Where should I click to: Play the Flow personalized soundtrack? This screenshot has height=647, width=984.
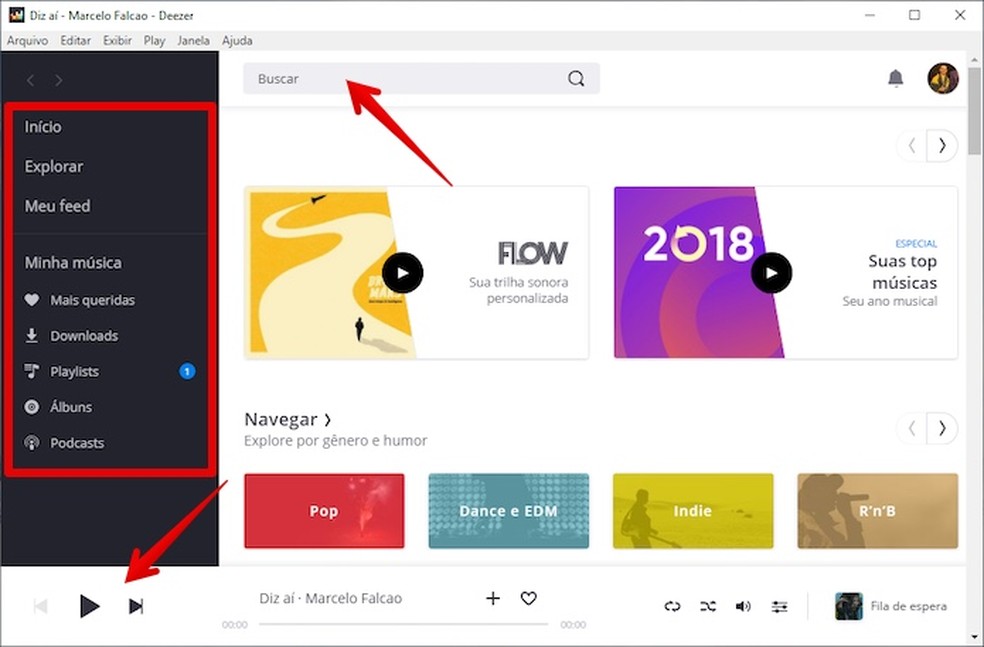coord(403,272)
